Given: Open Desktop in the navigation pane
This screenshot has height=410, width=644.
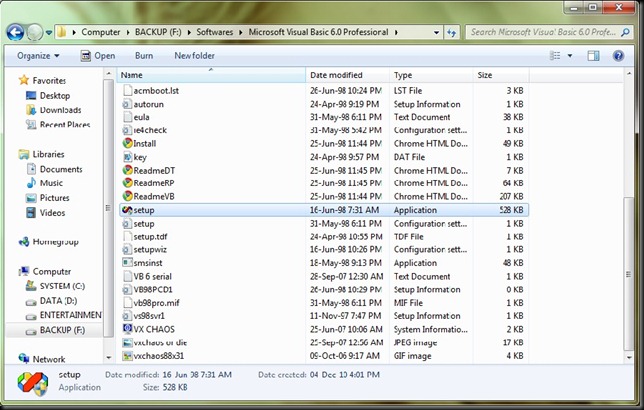Looking at the screenshot, I should (48, 95).
